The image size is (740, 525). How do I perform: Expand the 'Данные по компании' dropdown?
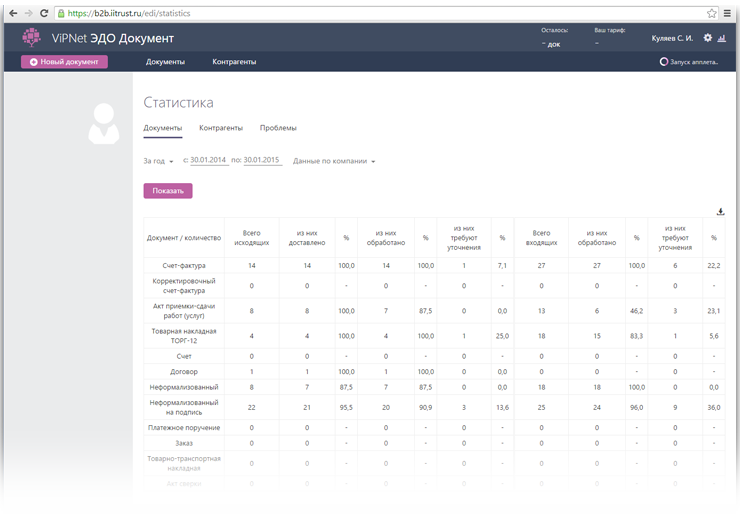334,161
